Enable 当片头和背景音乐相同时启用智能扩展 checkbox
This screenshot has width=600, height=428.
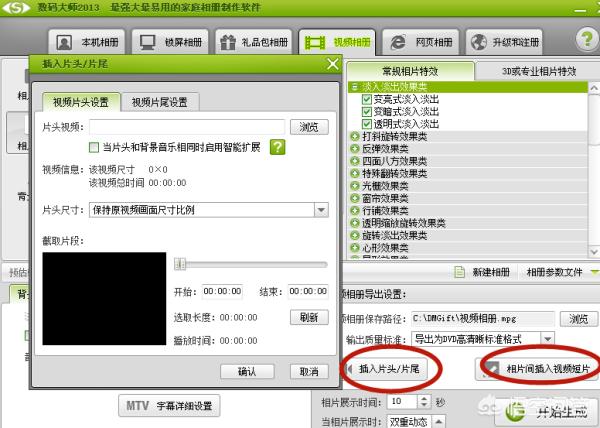click(95, 148)
